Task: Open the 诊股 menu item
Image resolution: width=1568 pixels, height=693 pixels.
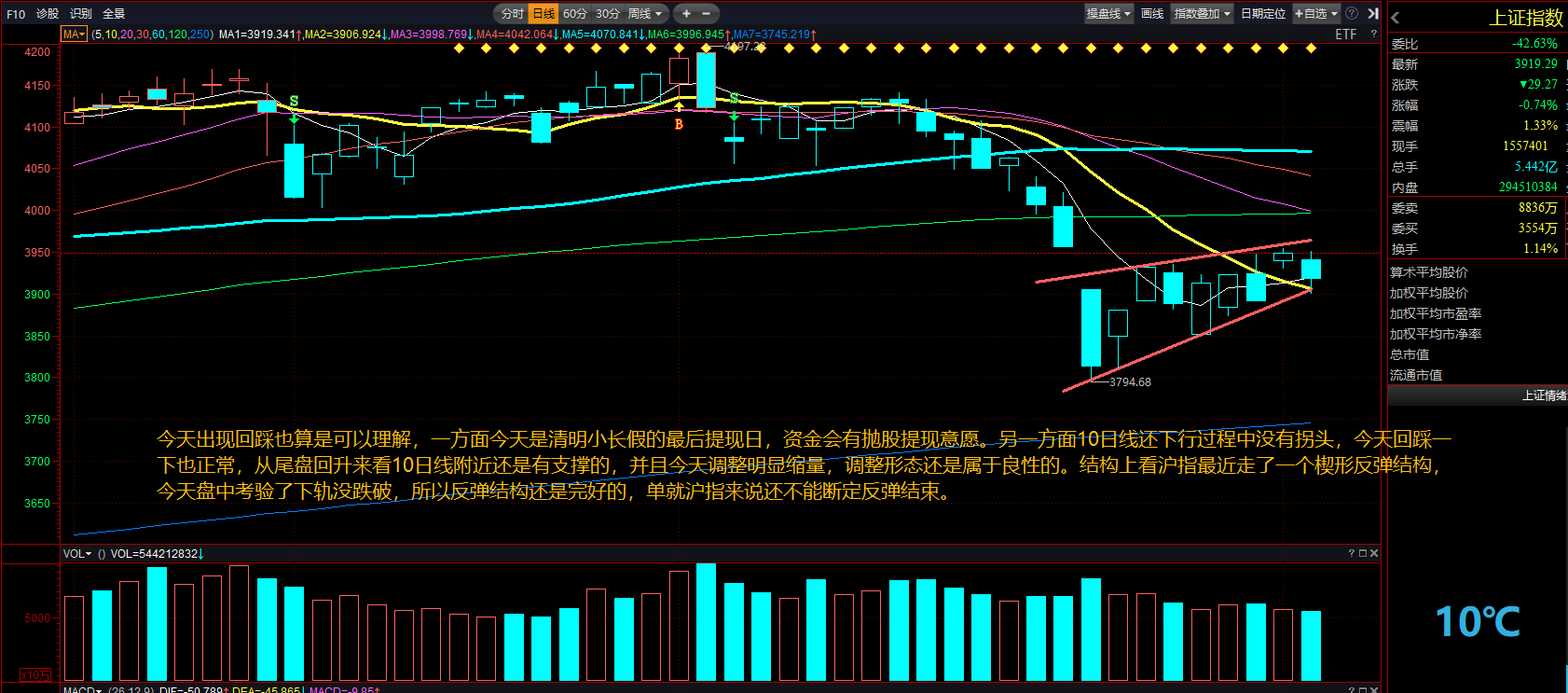Action: 48,14
